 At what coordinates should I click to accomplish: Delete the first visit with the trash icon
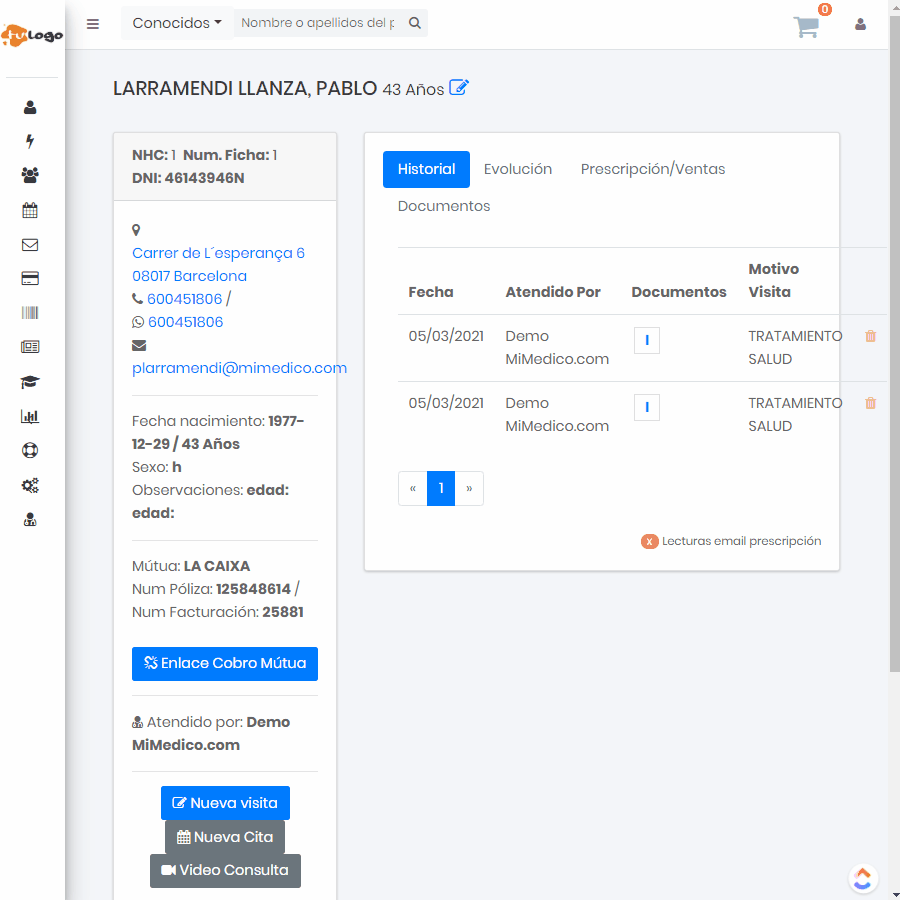coord(870,337)
